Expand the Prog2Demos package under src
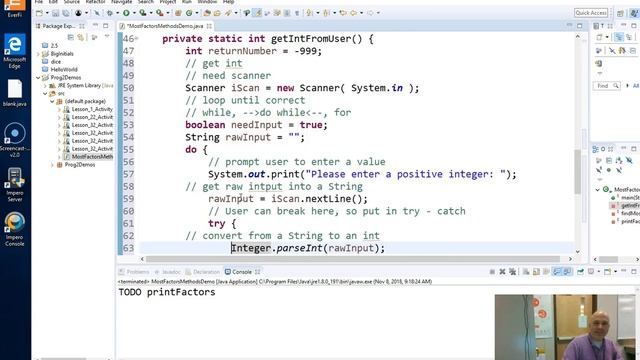Screen dimensions: 640x360 click(52, 165)
